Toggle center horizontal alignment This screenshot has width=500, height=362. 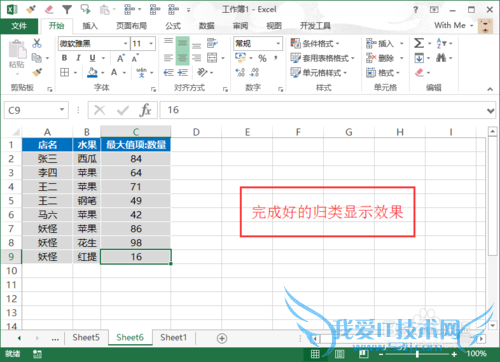[x=182, y=58]
